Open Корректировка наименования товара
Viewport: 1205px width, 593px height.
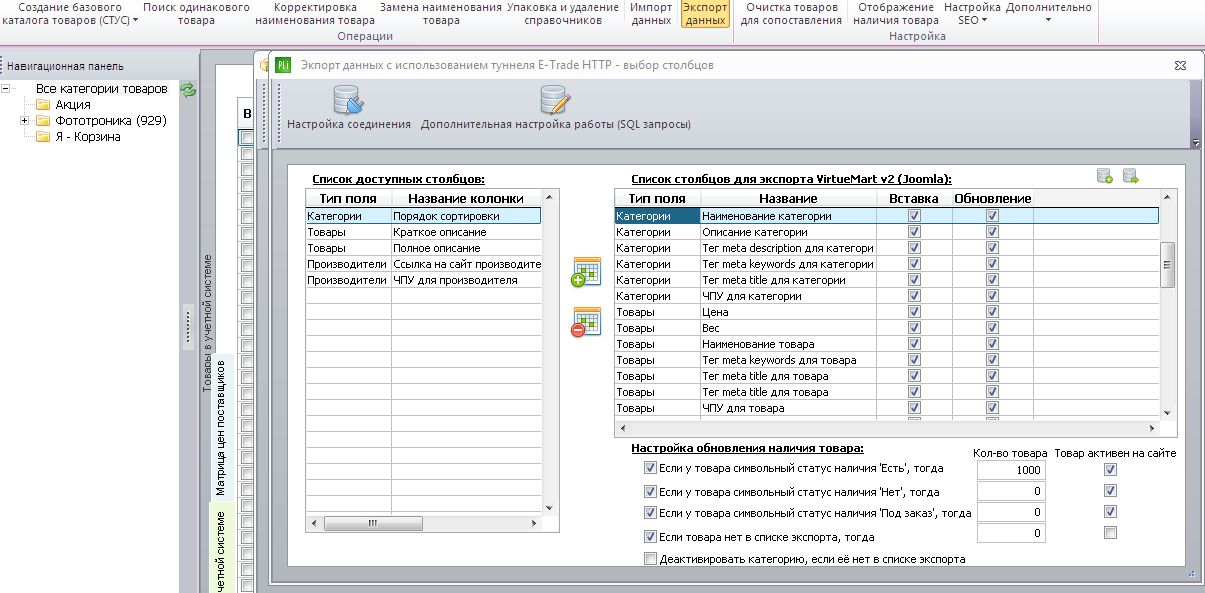click(x=315, y=13)
